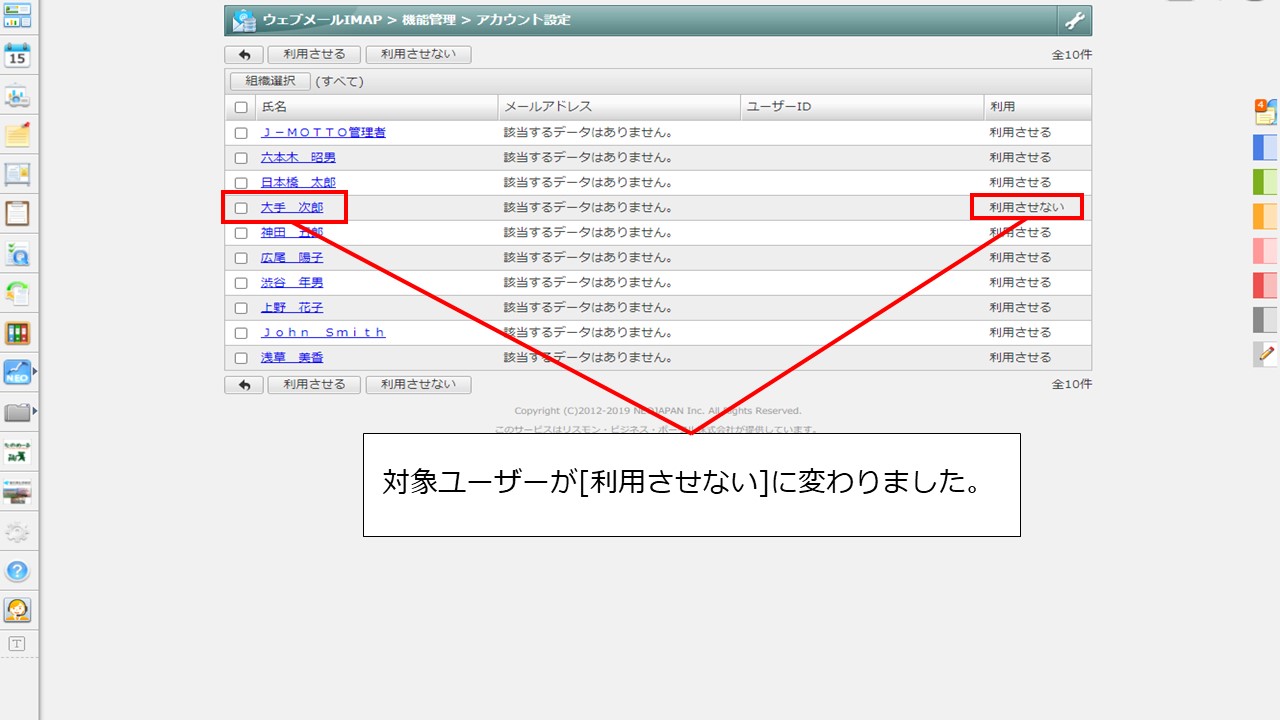
Task: Click the sticky notes icon with badge 4
Action: pos(1266,112)
